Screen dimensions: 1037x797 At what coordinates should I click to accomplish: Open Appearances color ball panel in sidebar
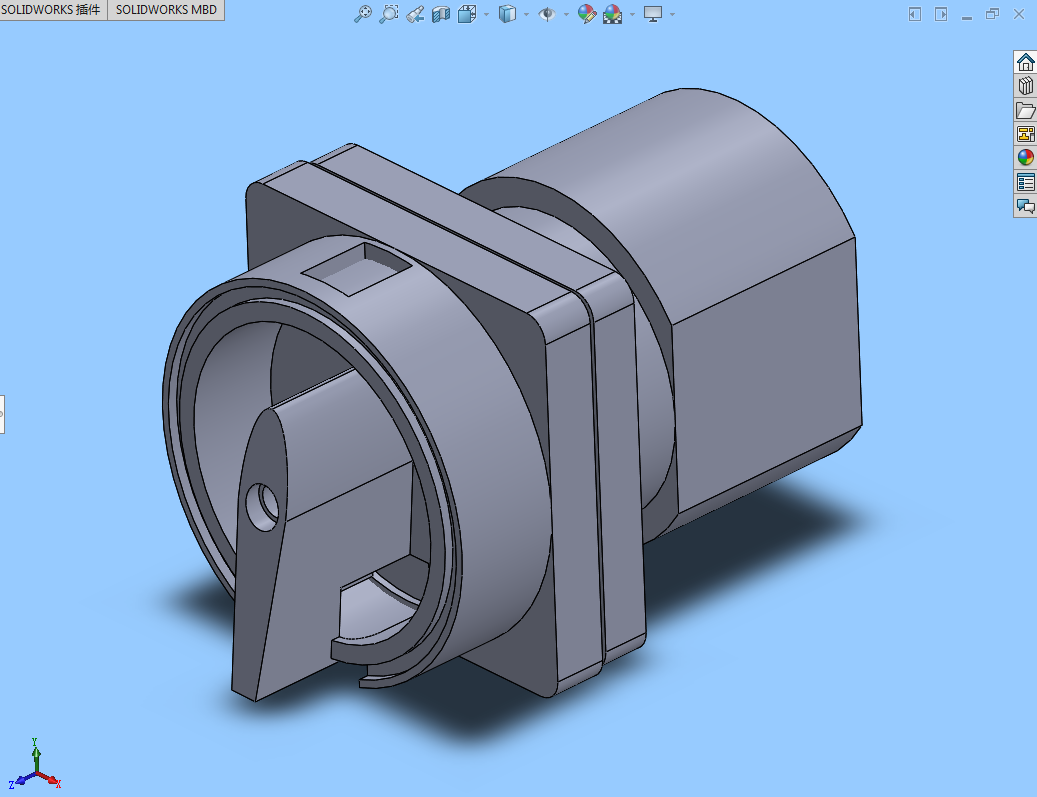(x=1025, y=158)
